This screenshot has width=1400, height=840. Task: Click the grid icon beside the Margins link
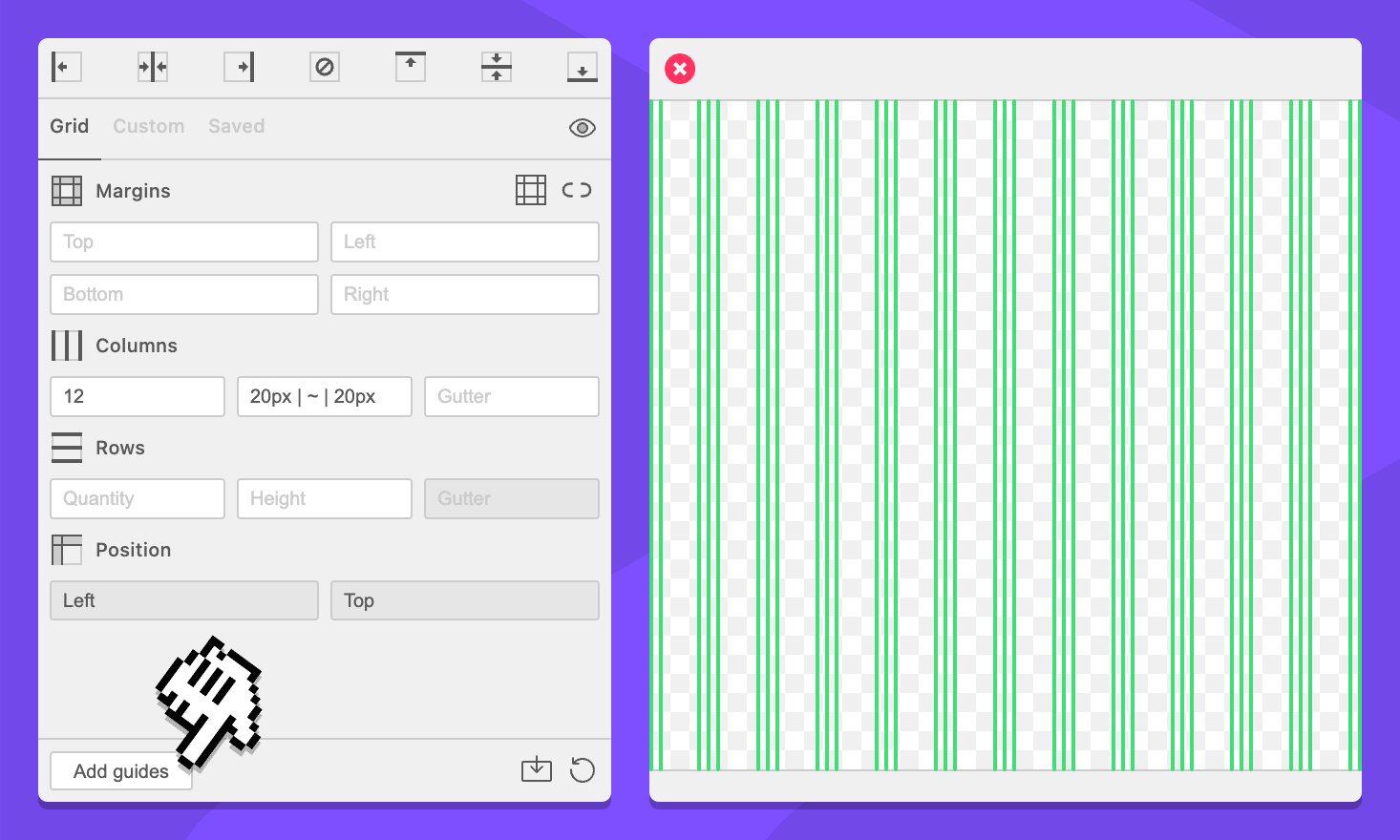531,190
